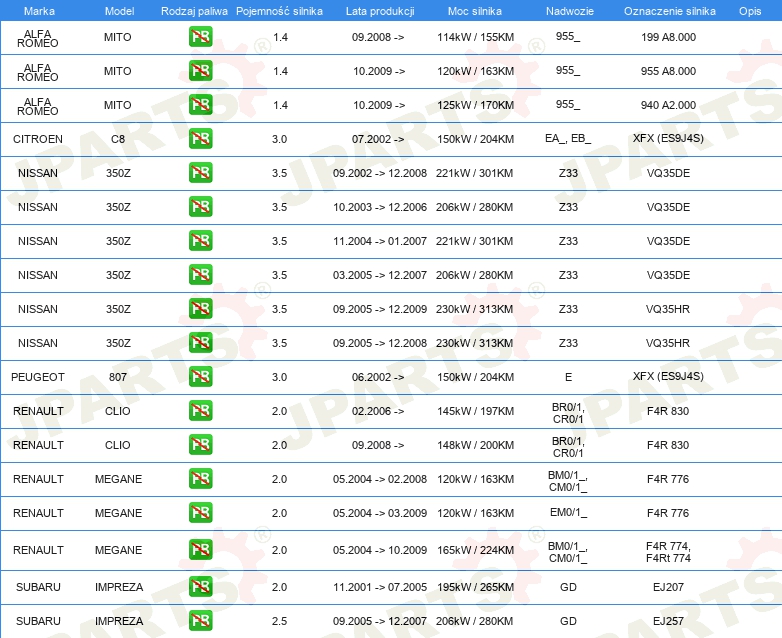The height and width of the screenshot is (638, 782).
Task: Click the 3.0 capacity in the Peugeot row
Action: 279,377
